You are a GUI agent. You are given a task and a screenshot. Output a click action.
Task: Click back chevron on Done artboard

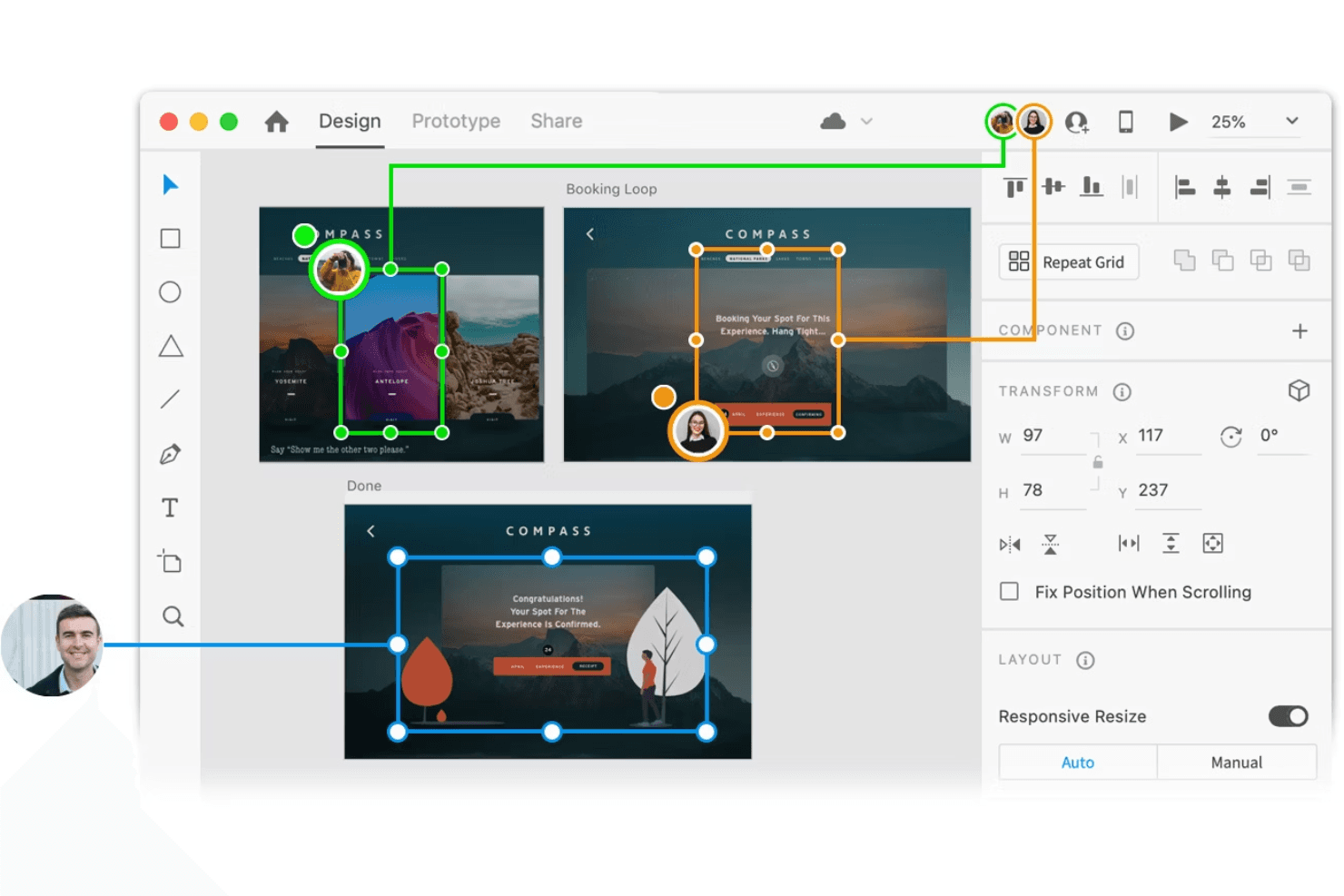[371, 531]
